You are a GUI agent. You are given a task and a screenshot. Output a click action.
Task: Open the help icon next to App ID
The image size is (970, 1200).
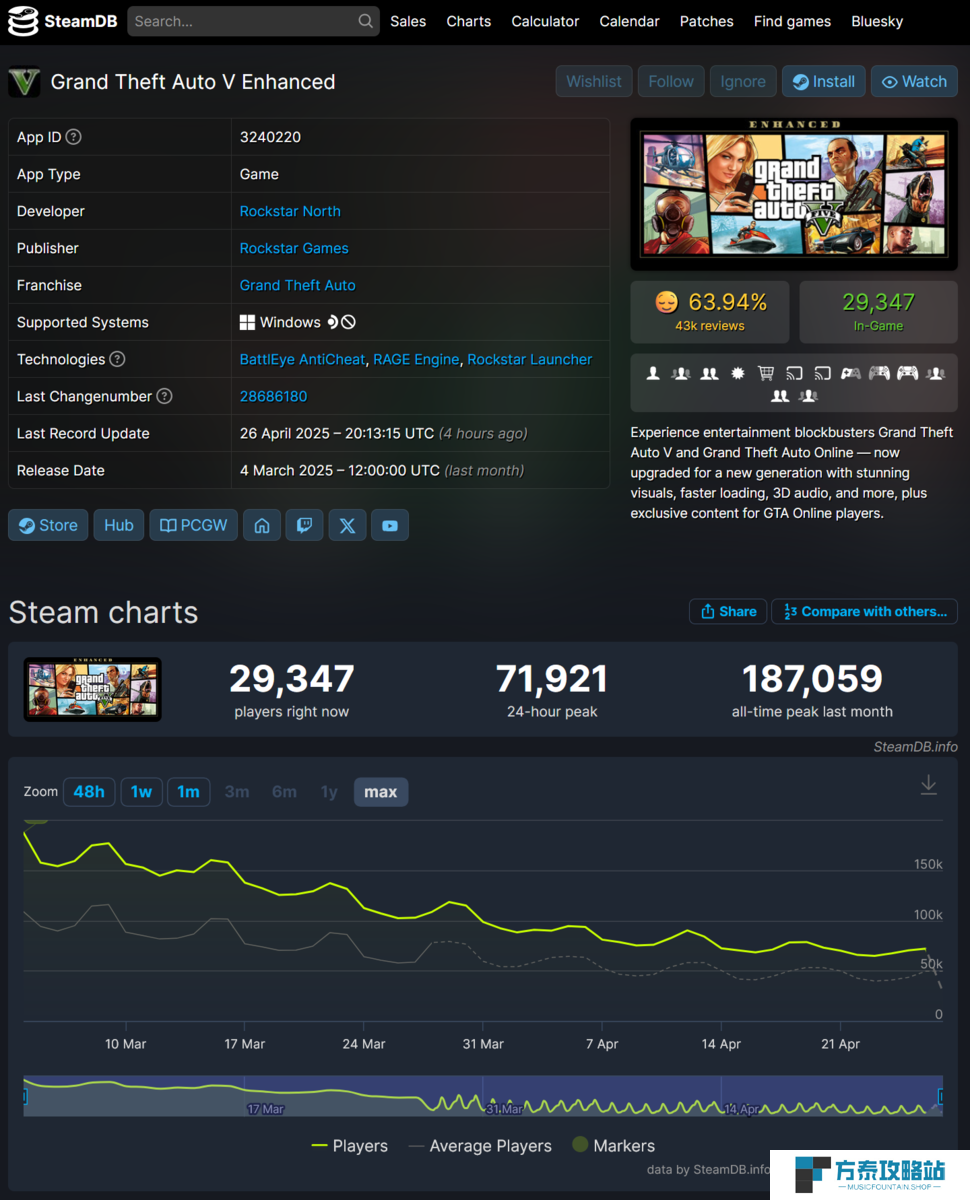click(73, 137)
